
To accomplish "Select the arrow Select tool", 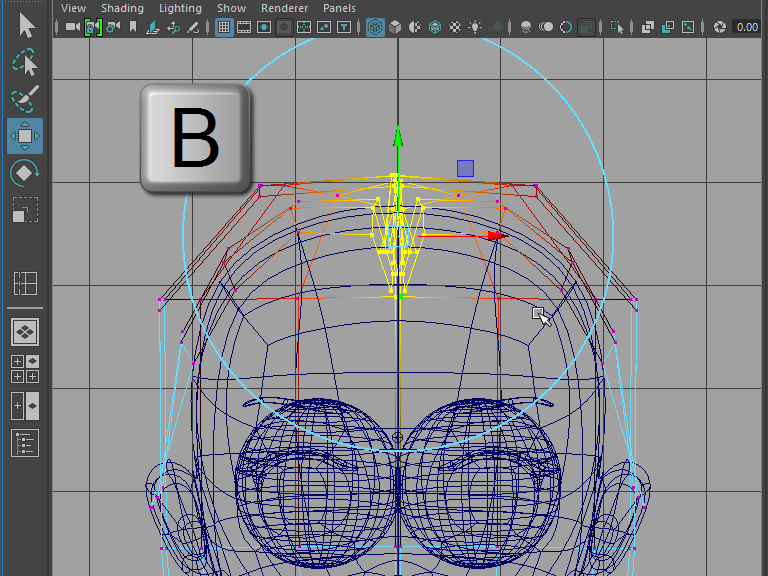I will [x=25, y=24].
